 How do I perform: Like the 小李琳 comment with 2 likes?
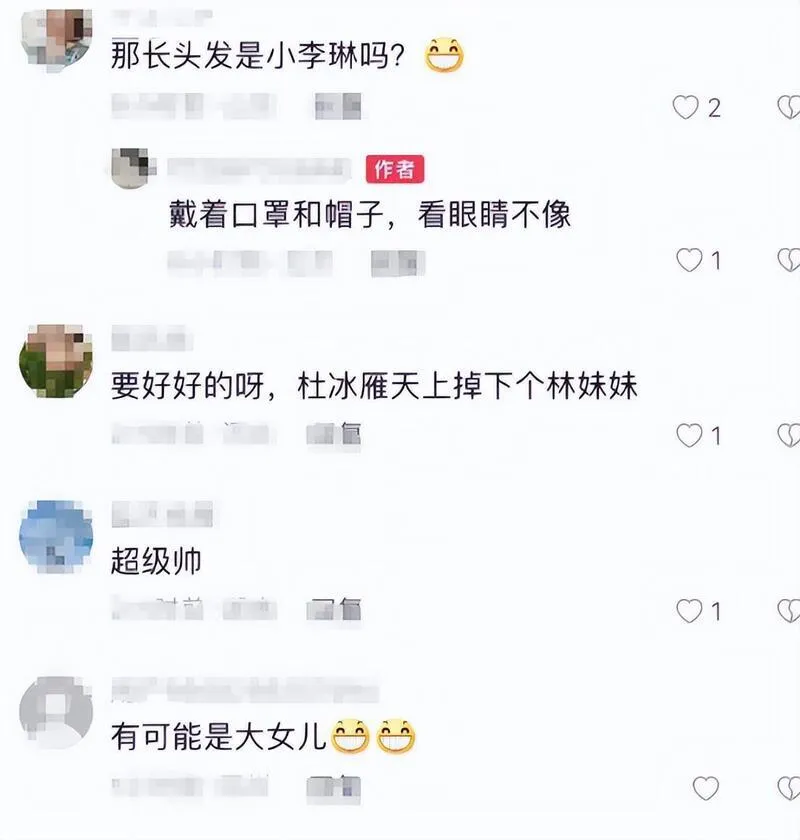[685, 107]
